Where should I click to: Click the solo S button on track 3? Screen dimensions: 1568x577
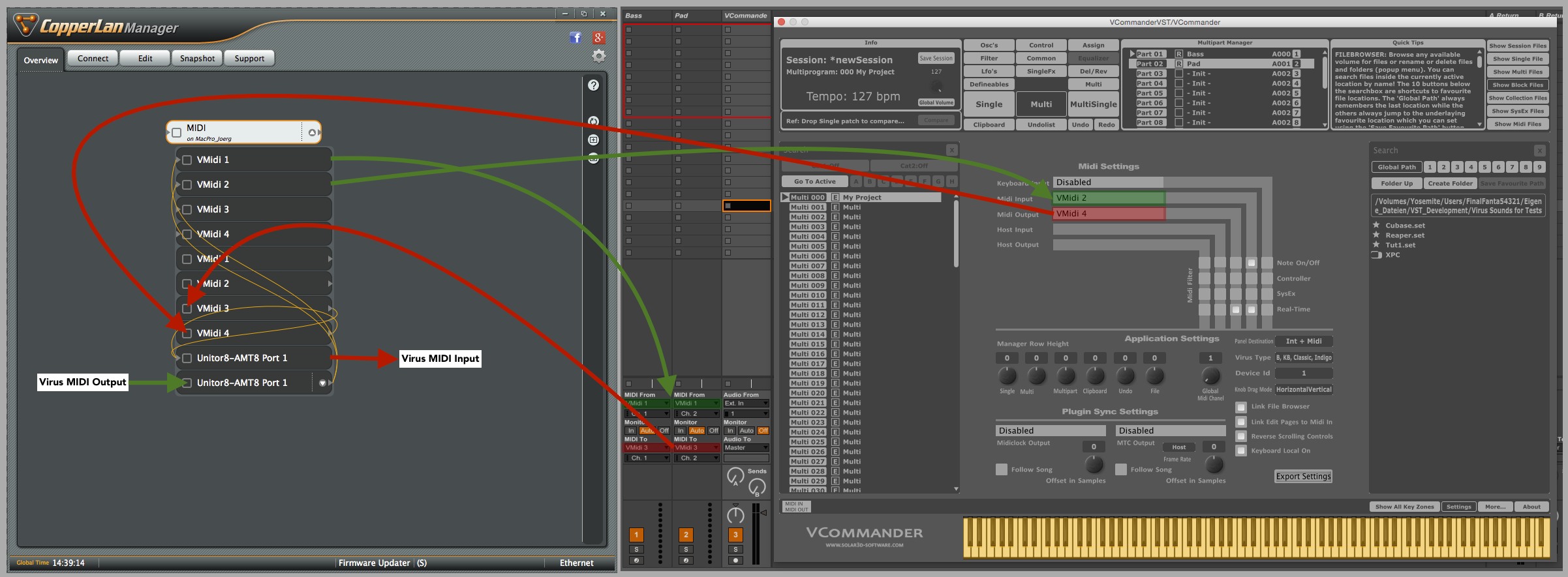coord(735,550)
